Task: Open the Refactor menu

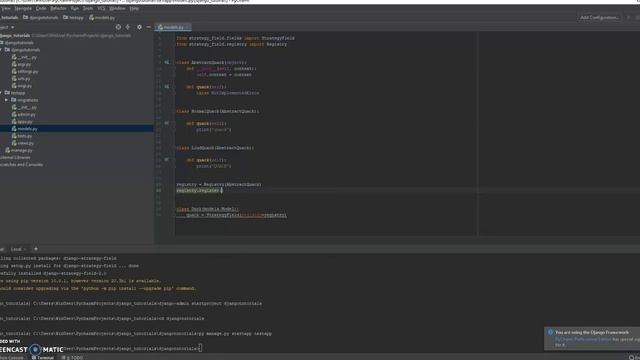Action: (58, 8)
